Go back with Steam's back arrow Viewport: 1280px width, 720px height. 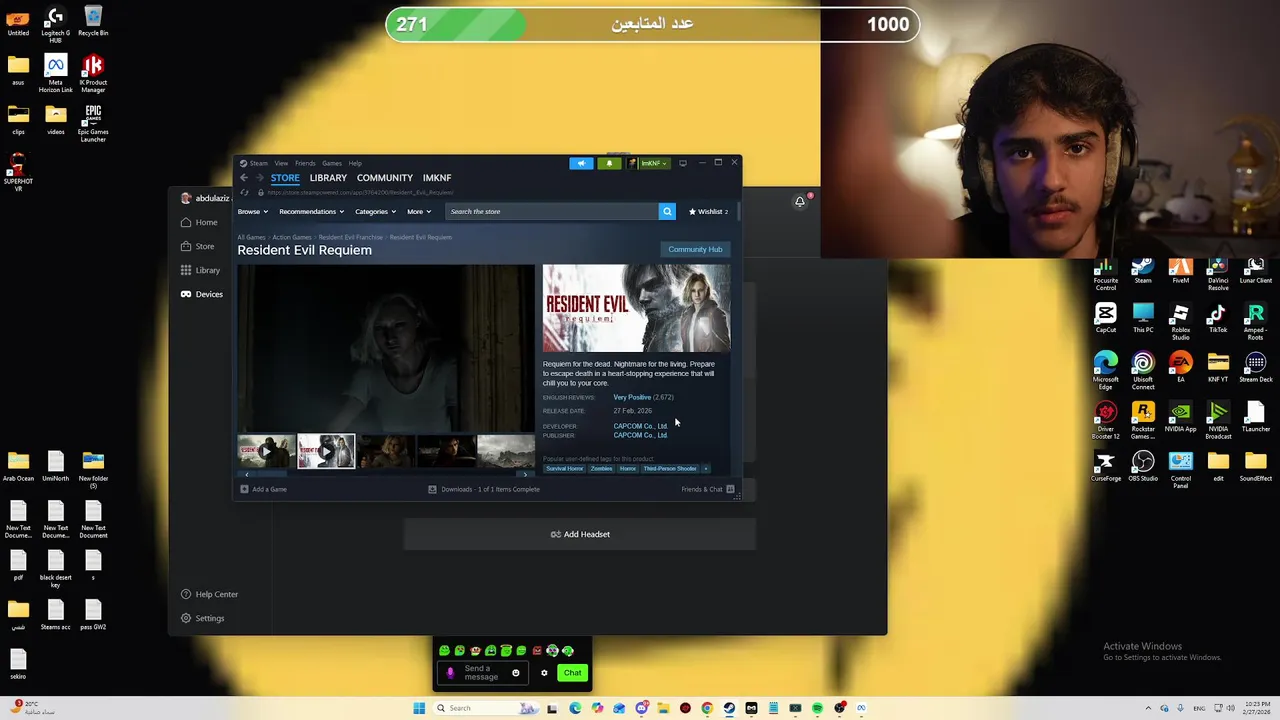point(244,178)
